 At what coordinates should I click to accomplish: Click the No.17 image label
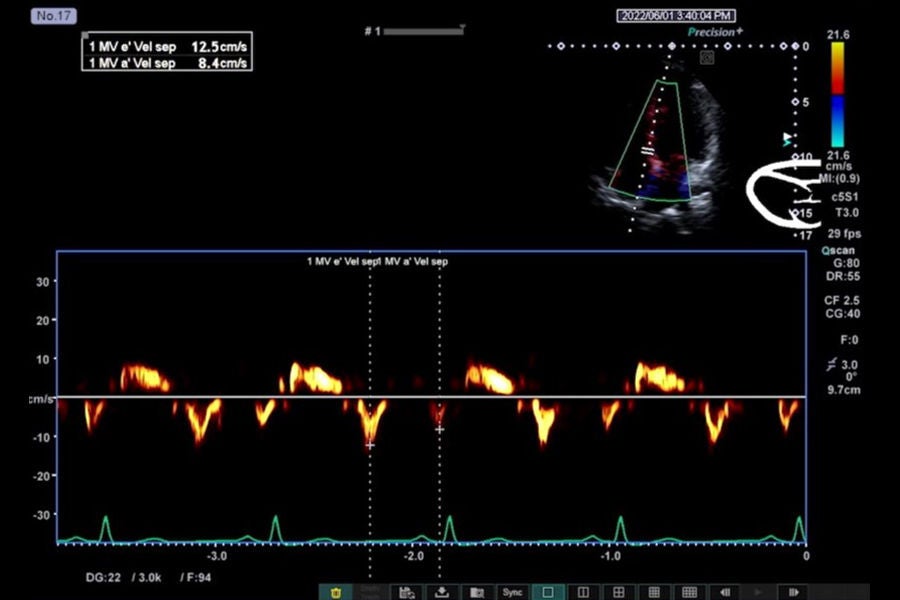(x=53, y=16)
